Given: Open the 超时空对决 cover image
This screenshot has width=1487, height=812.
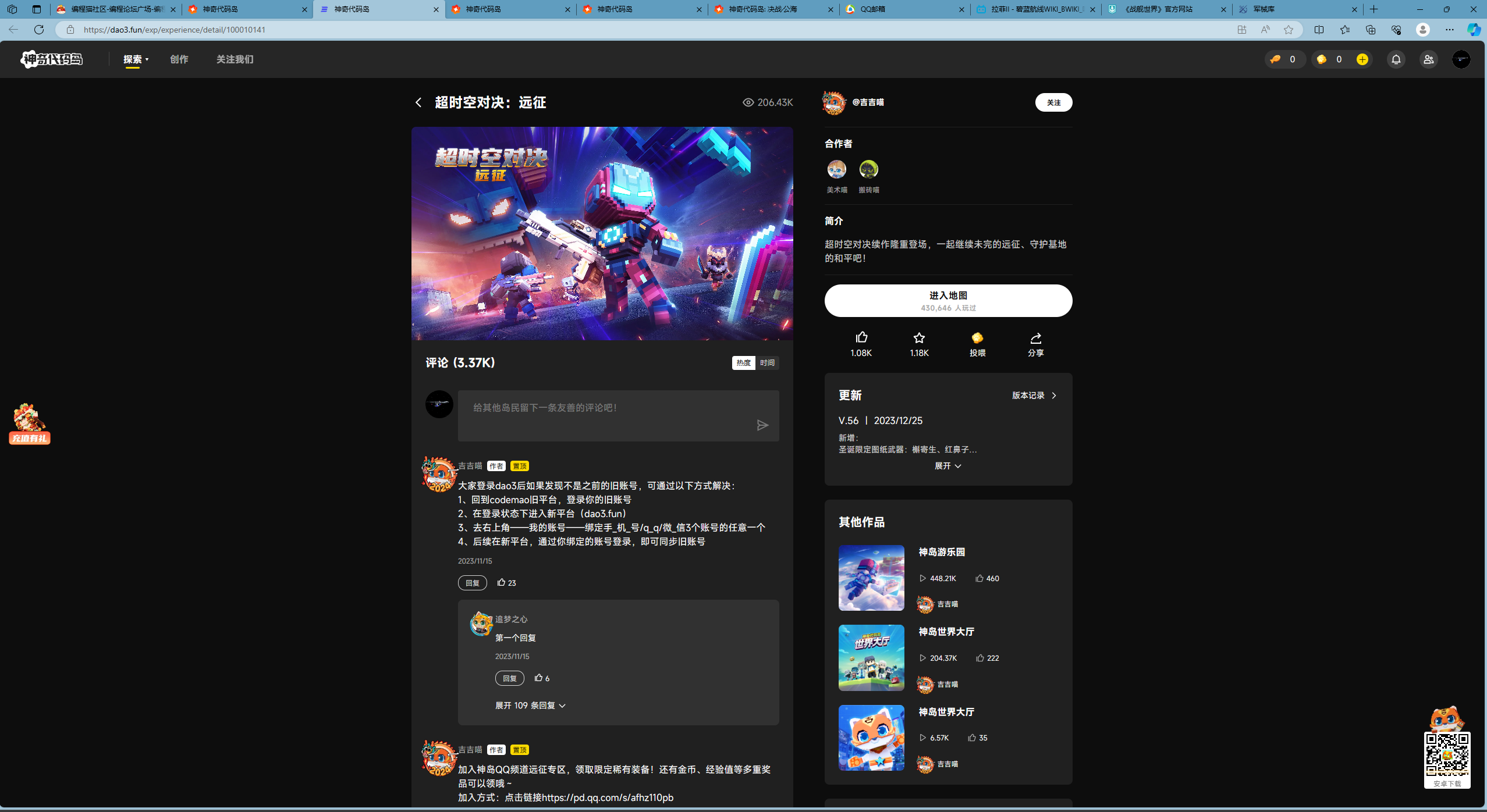Looking at the screenshot, I should point(602,233).
